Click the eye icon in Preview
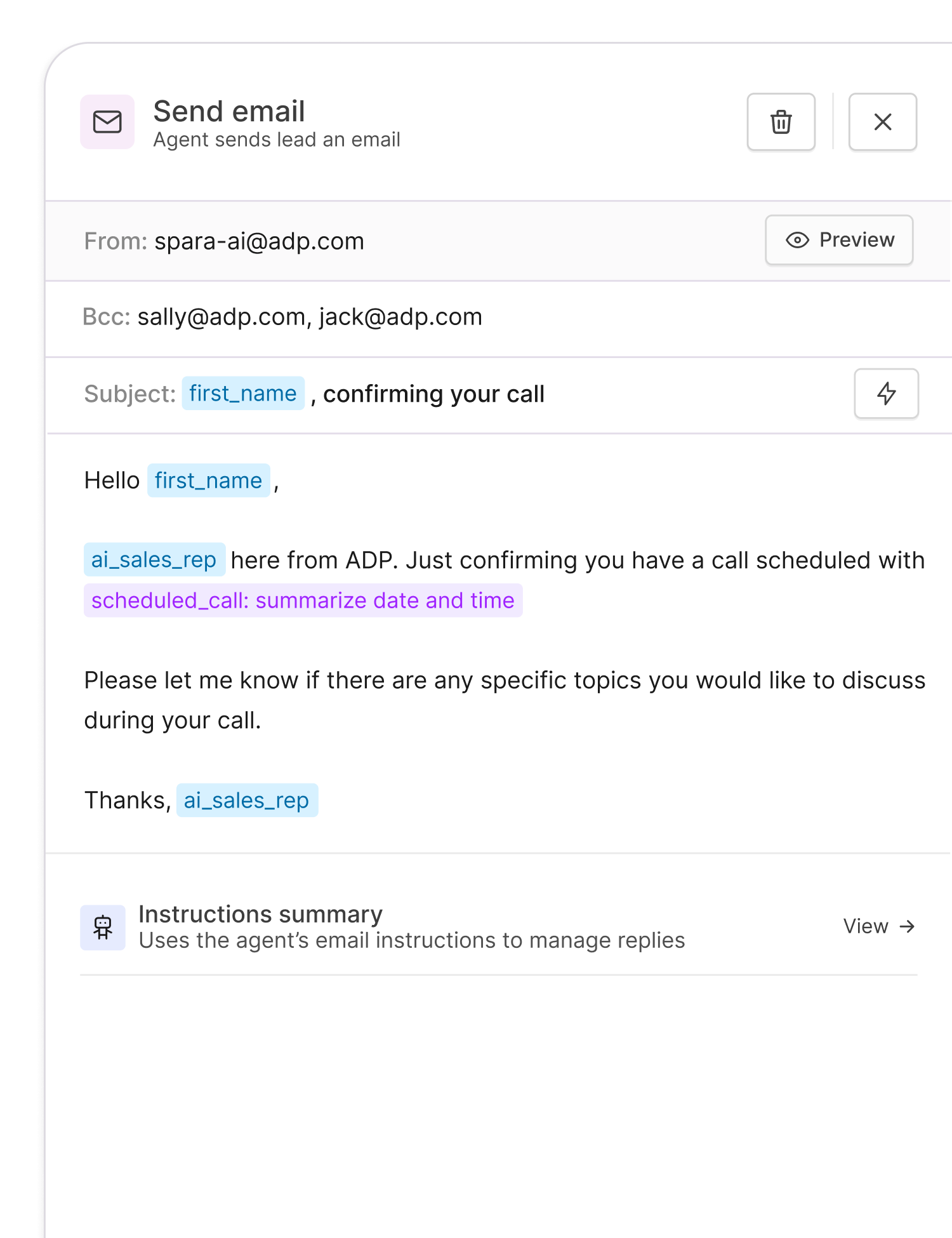This screenshot has height=1238, width=952. tap(797, 240)
